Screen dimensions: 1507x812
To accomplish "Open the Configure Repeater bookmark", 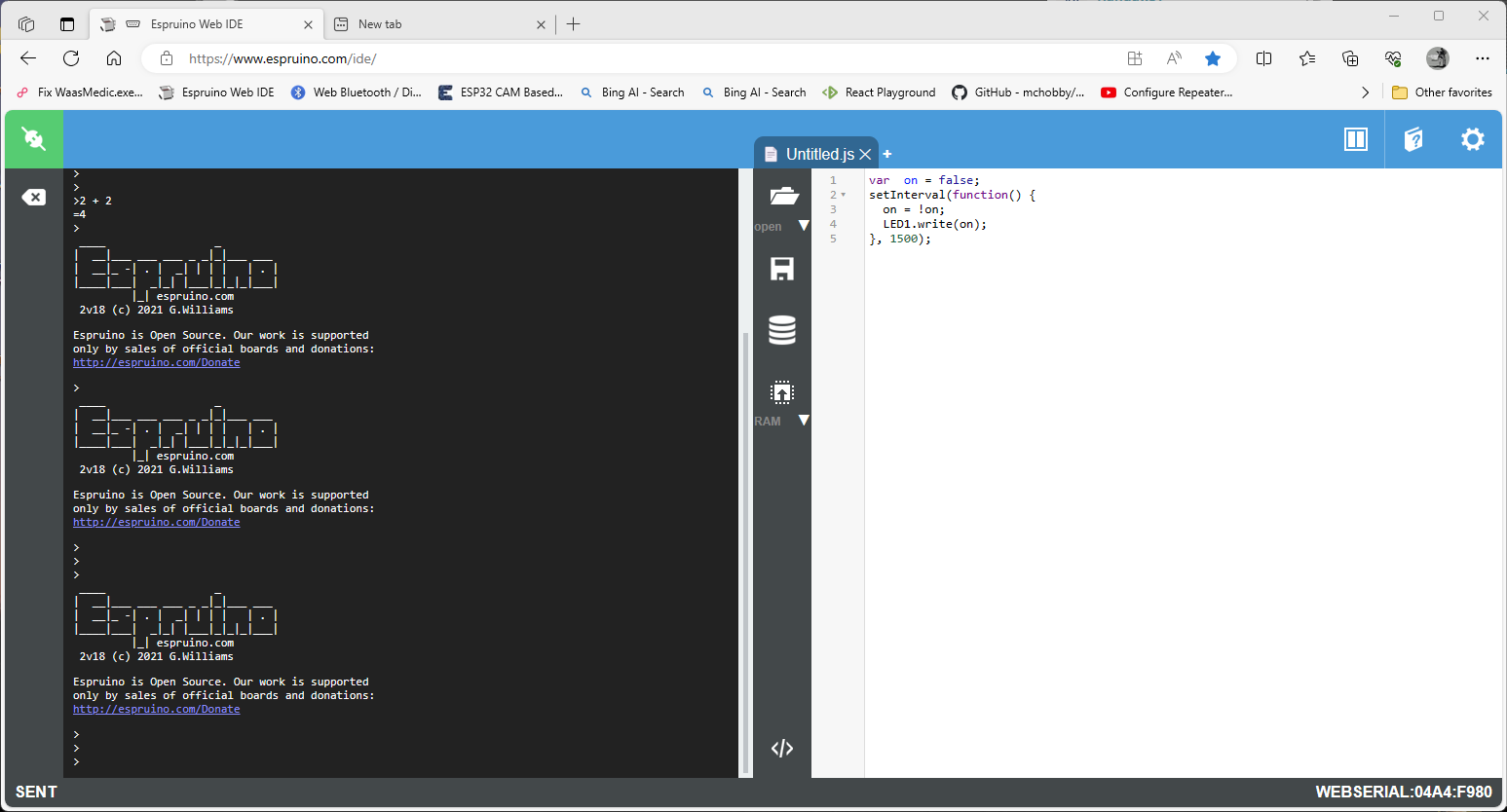I will pos(1167,92).
